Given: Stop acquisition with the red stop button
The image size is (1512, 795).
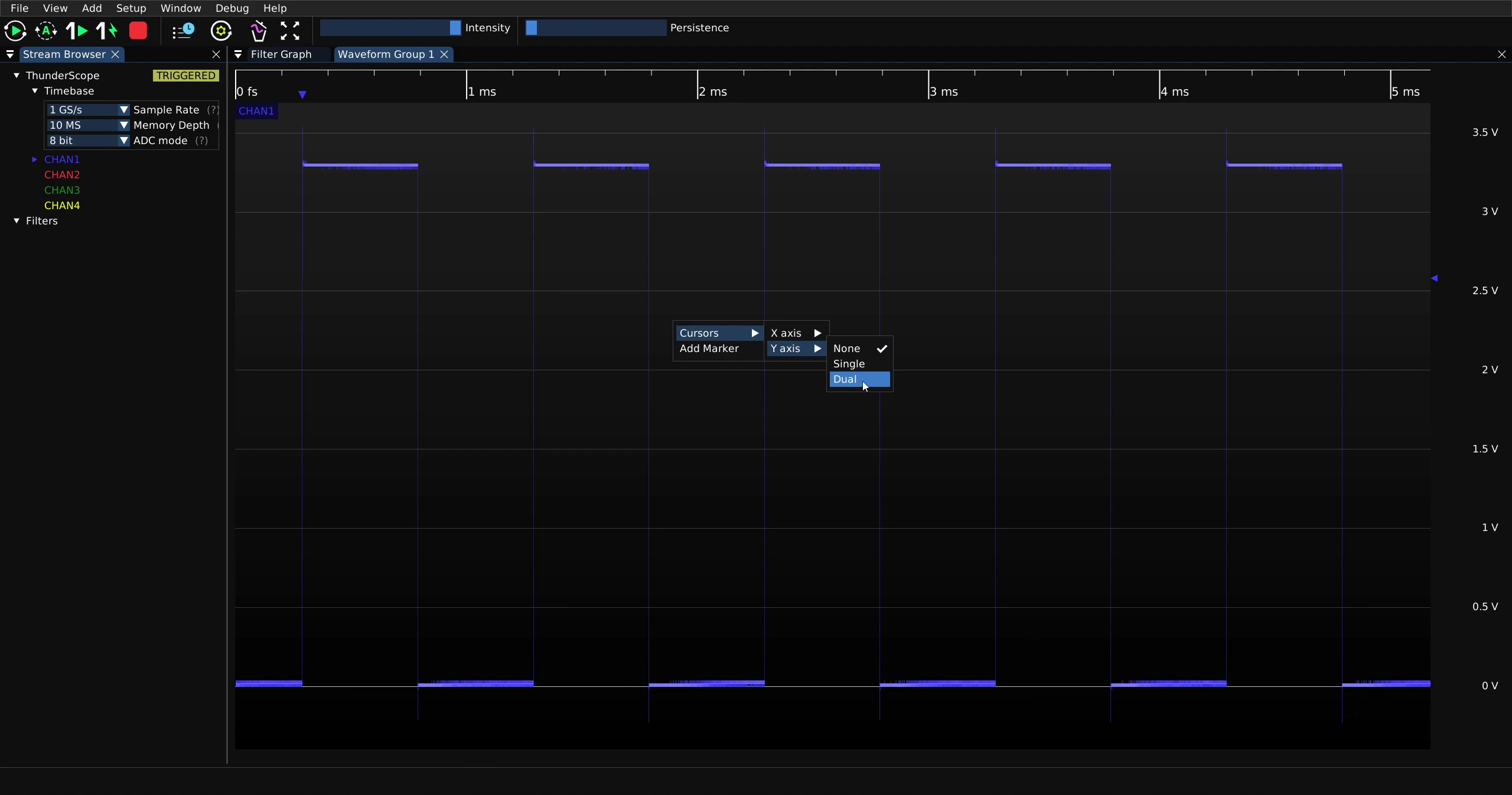Looking at the screenshot, I should click(x=138, y=31).
